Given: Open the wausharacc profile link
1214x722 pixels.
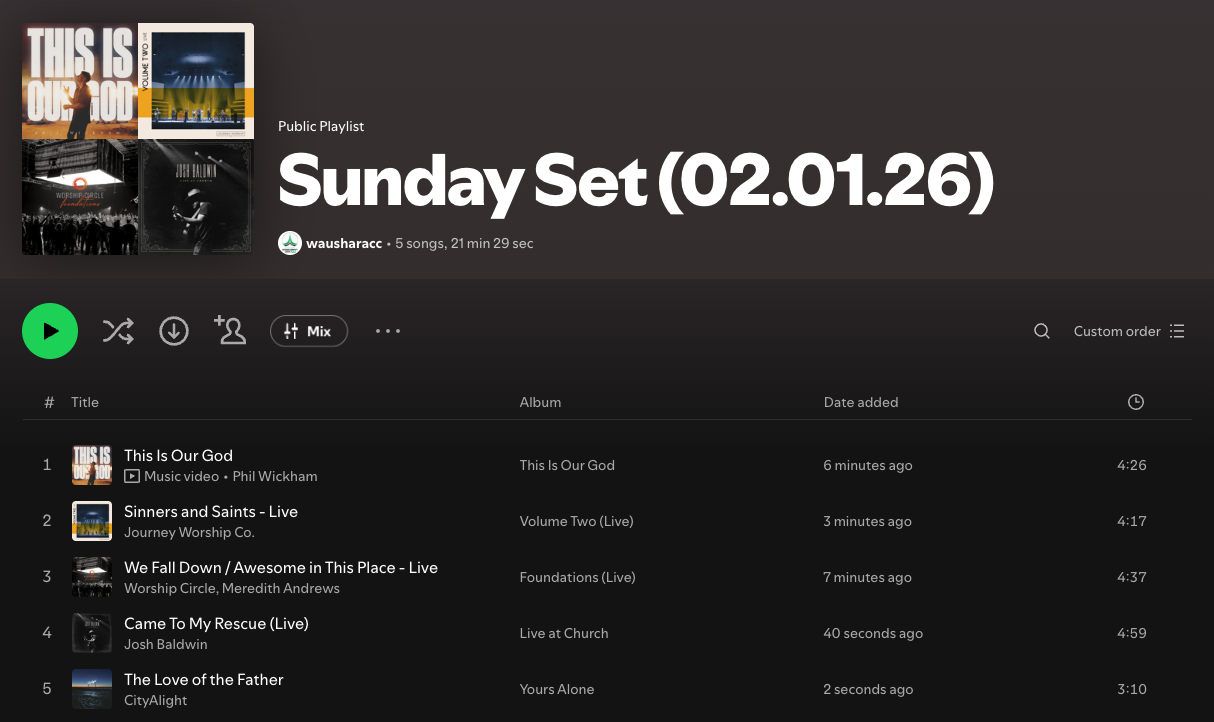Looking at the screenshot, I should pos(344,243).
